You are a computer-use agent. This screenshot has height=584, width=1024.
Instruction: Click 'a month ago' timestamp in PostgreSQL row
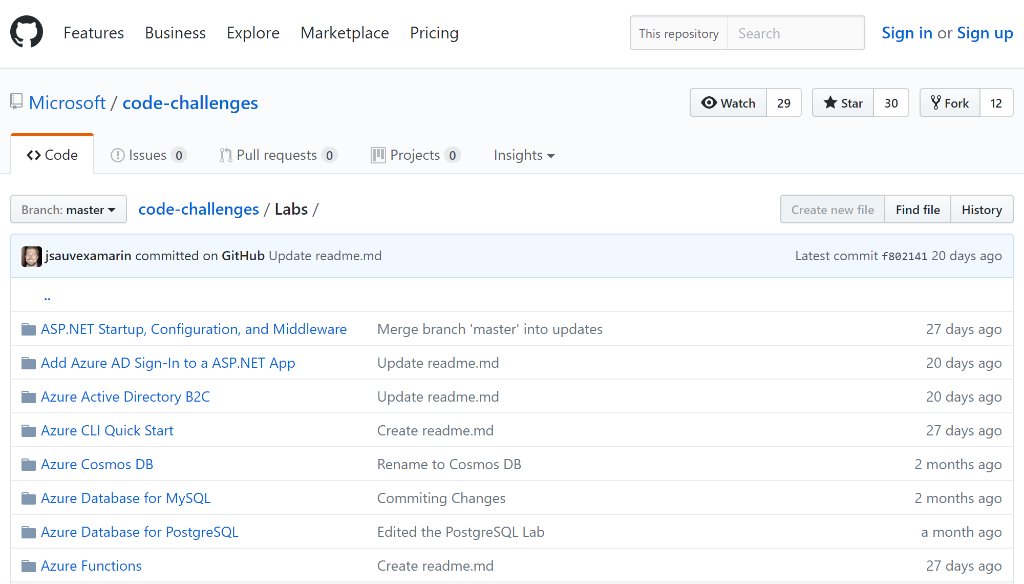coord(961,532)
